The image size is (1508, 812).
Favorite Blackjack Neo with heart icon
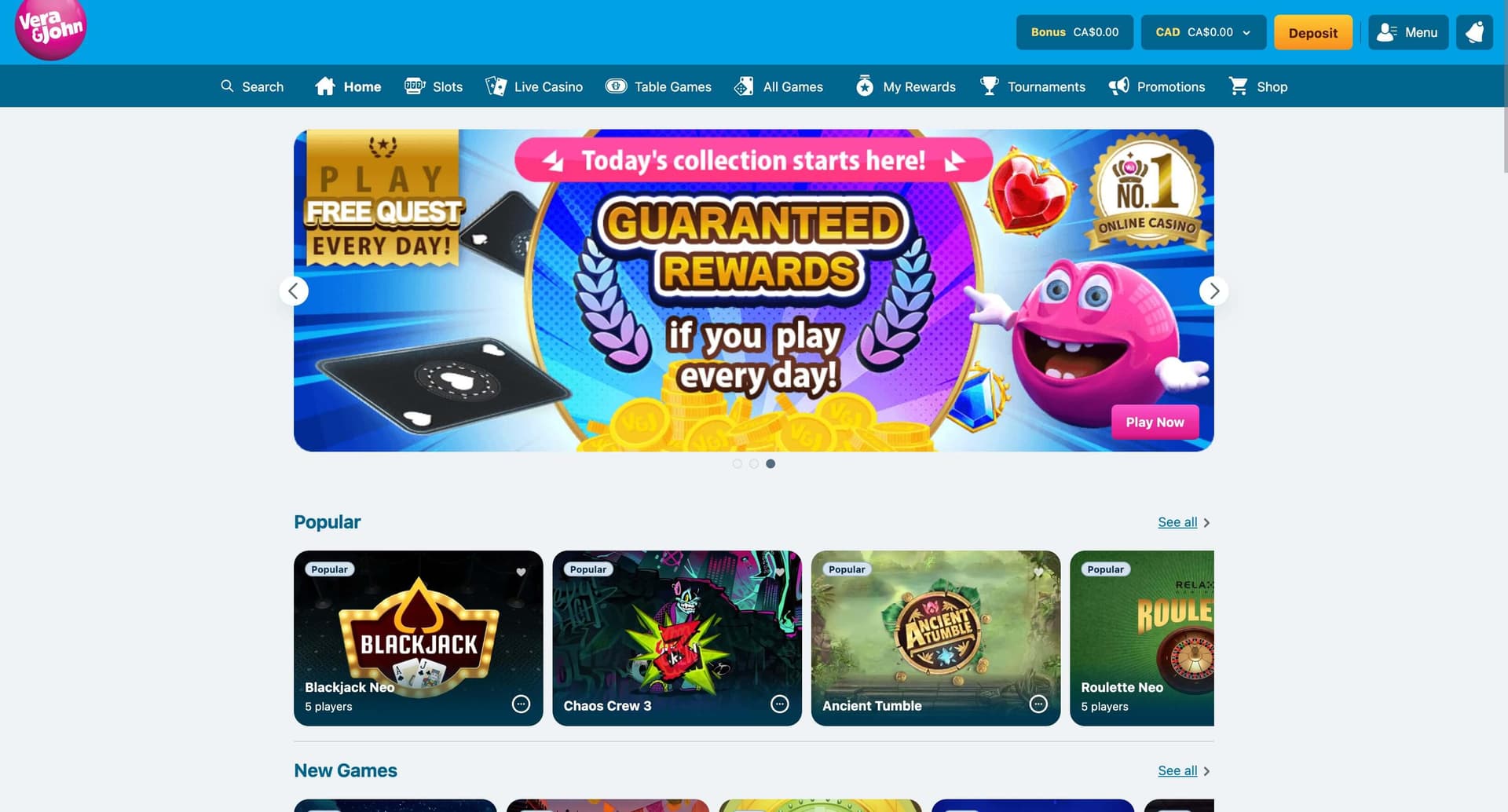click(521, 572)
